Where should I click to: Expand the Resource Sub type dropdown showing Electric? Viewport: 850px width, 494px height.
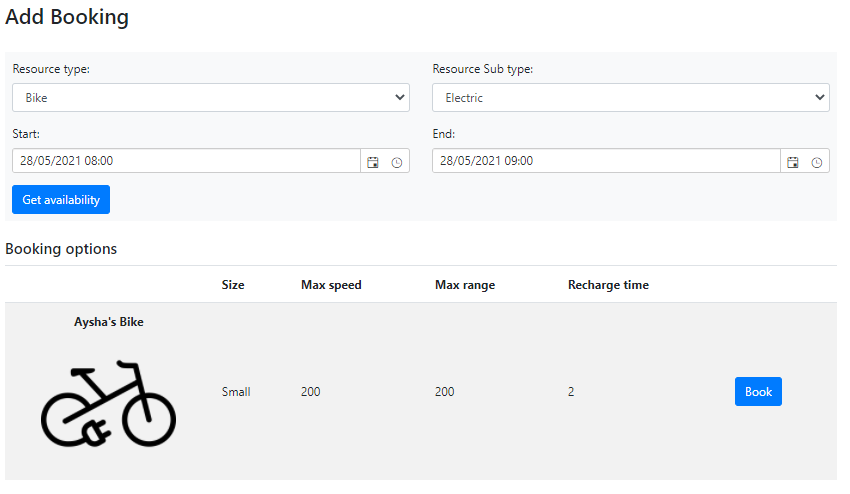[631, 98]
